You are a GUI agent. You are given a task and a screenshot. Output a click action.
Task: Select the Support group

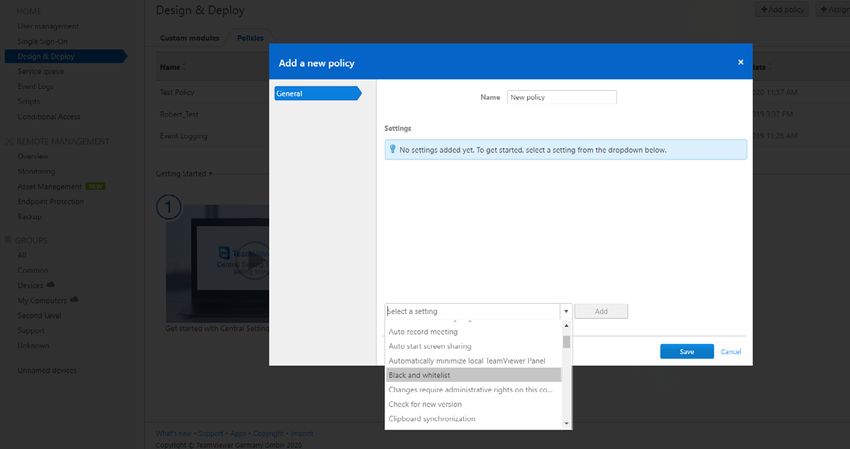[31, 330]
